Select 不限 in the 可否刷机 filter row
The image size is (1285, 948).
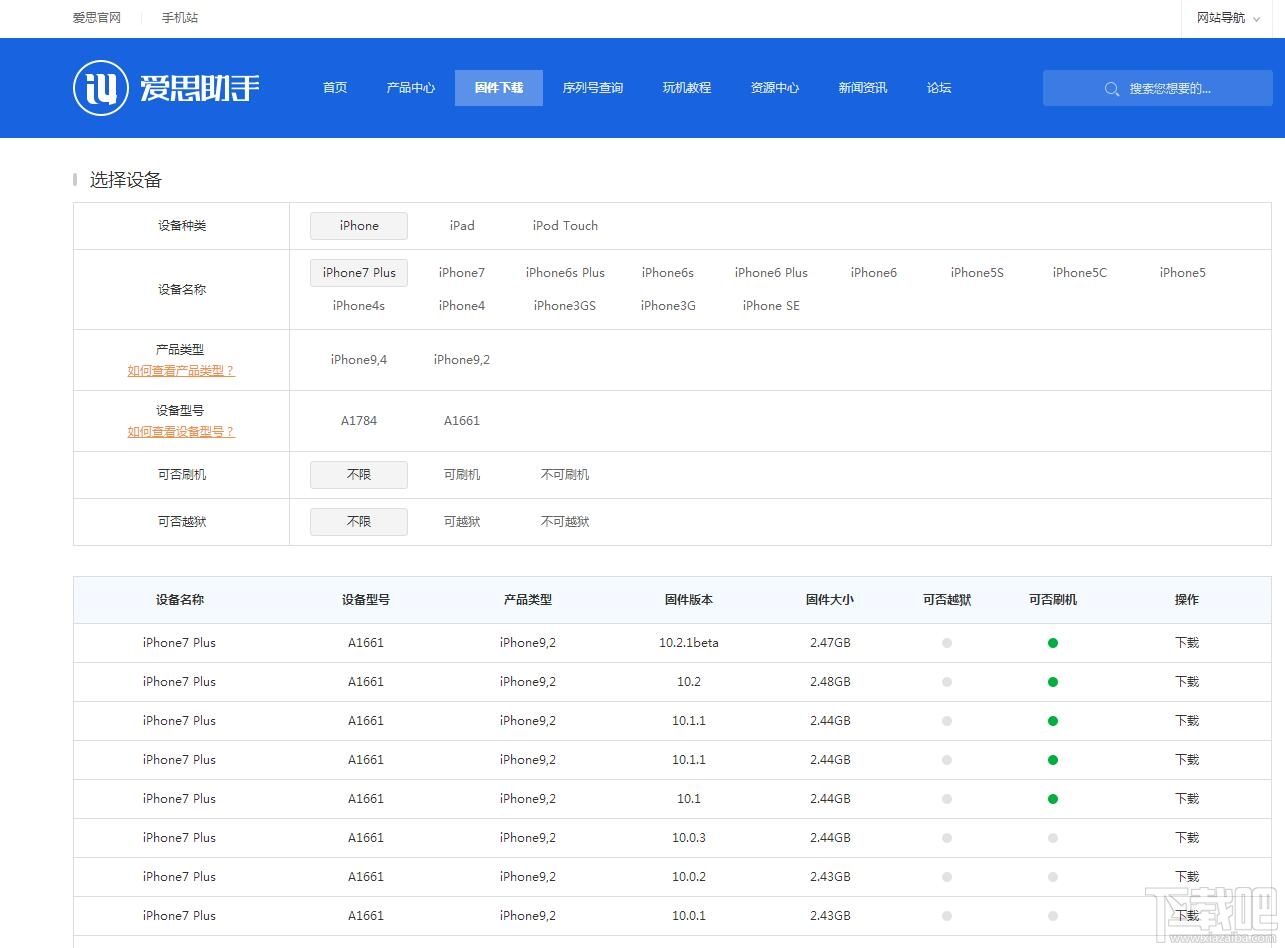point(359,475)
